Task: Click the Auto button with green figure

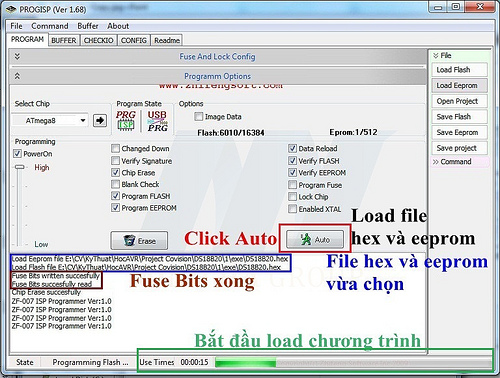Action: coord(315,239)
